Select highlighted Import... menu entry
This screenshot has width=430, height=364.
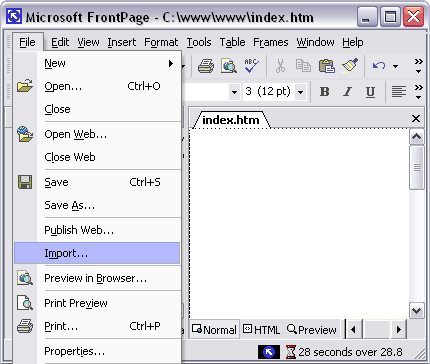coord(97,253)
